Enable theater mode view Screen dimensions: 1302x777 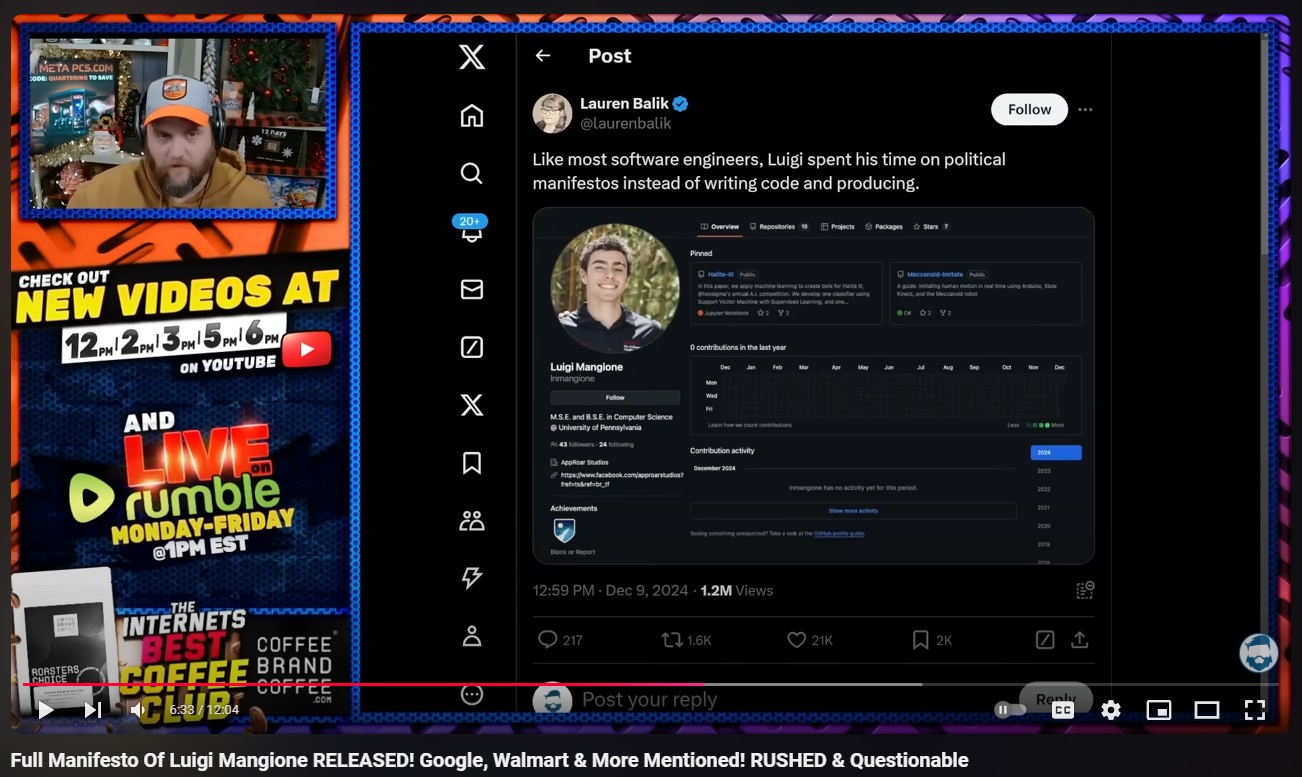coord(1206,710)
